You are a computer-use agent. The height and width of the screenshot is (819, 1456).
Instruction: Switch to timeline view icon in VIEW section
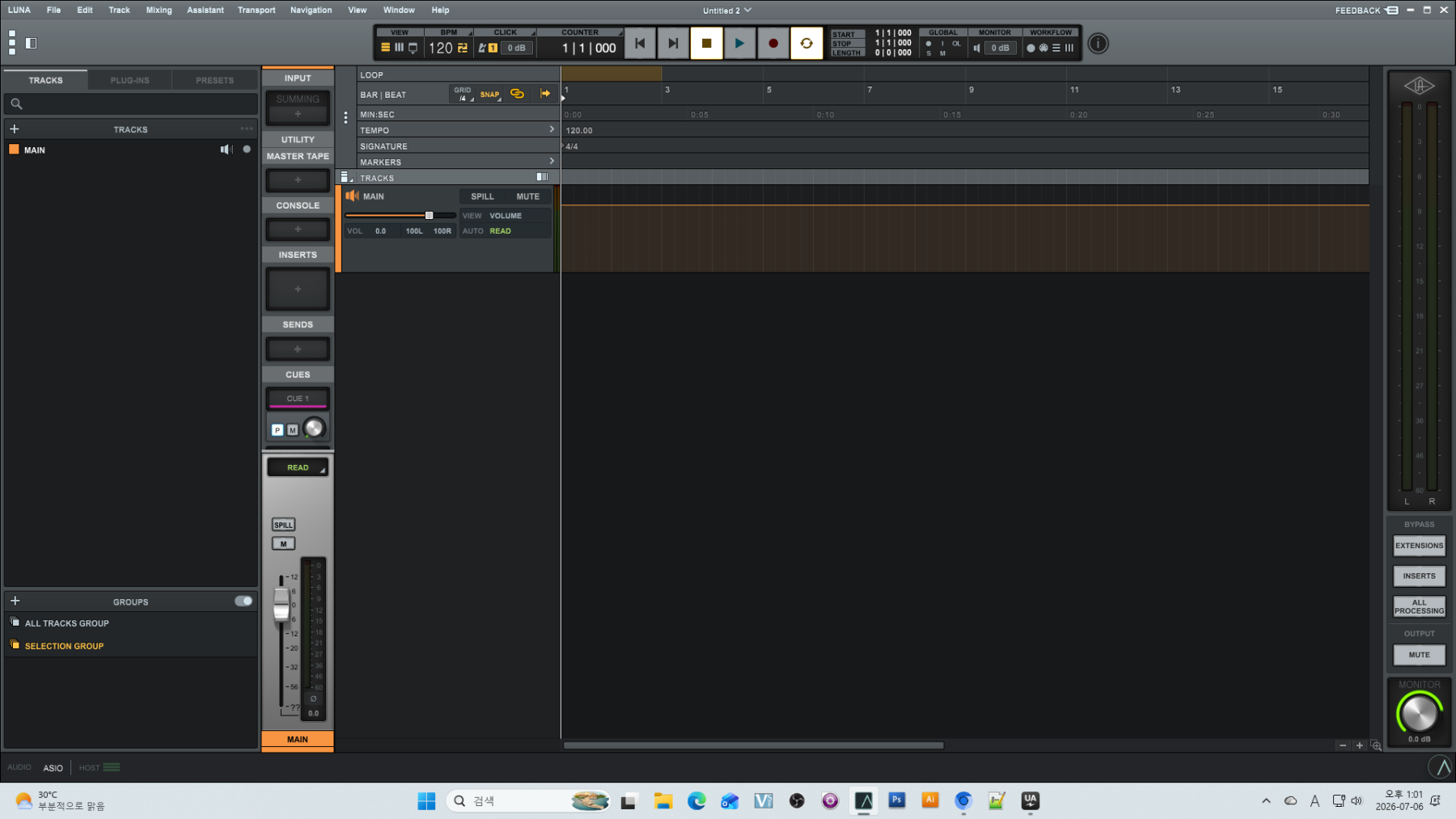click(386, 48)
